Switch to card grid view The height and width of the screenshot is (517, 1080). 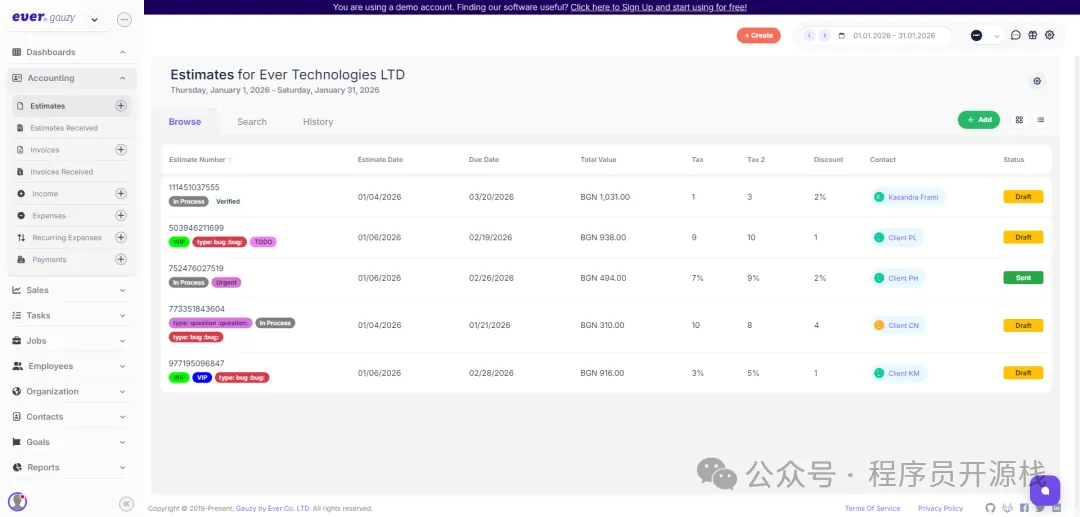tap(1019, 120)
